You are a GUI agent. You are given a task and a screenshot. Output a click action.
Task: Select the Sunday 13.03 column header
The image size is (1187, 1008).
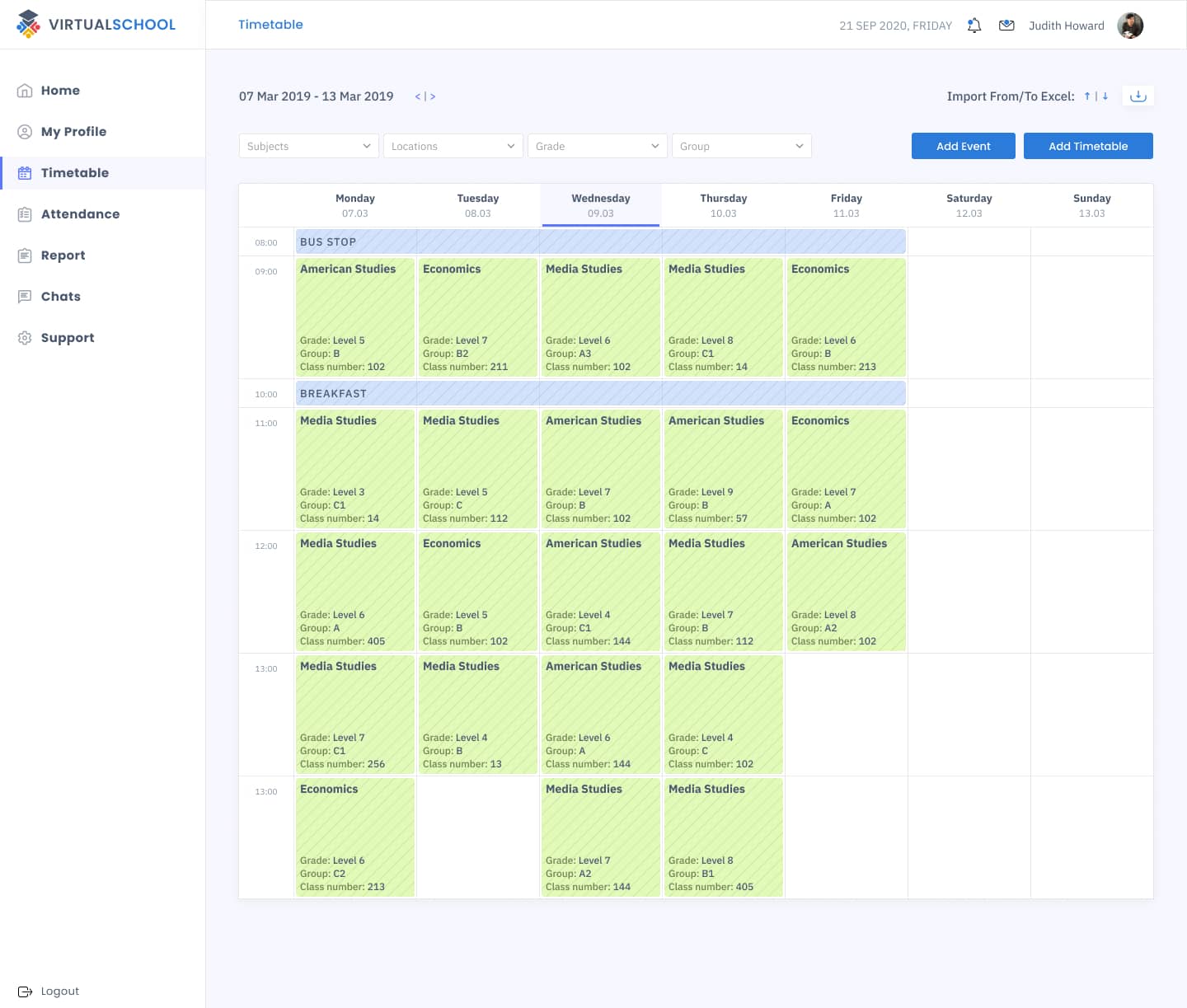click(1092, 205)
